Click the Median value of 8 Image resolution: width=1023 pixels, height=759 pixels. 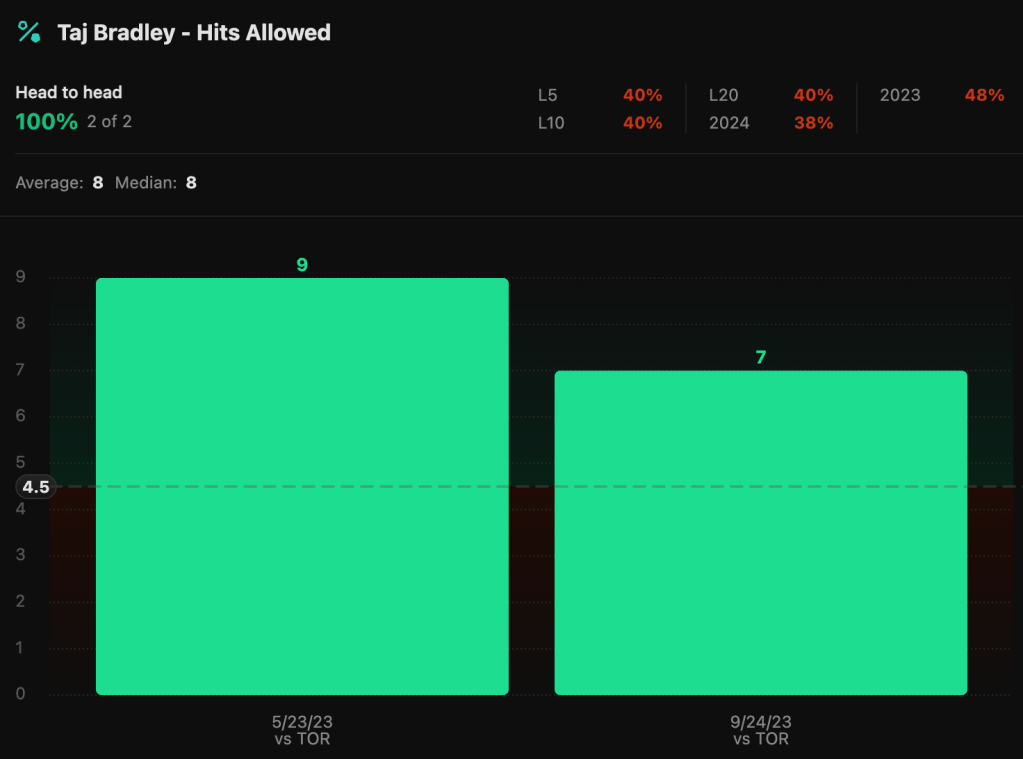click(191, 183)
